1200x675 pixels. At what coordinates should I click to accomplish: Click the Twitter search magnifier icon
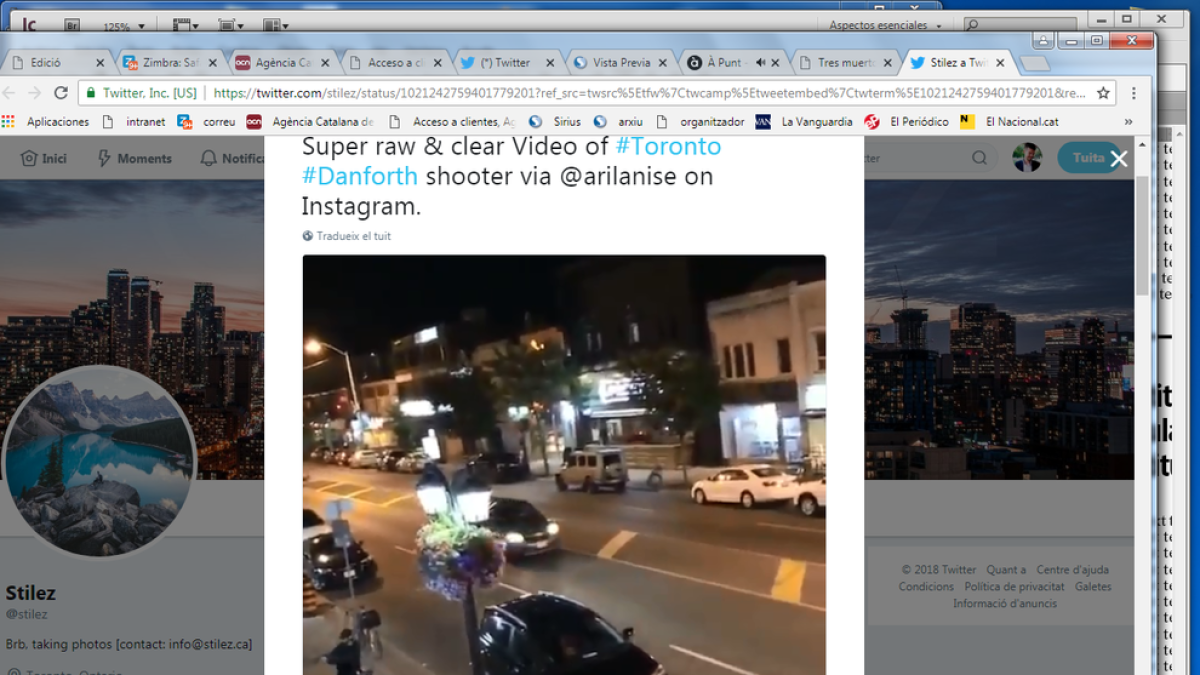980,158
